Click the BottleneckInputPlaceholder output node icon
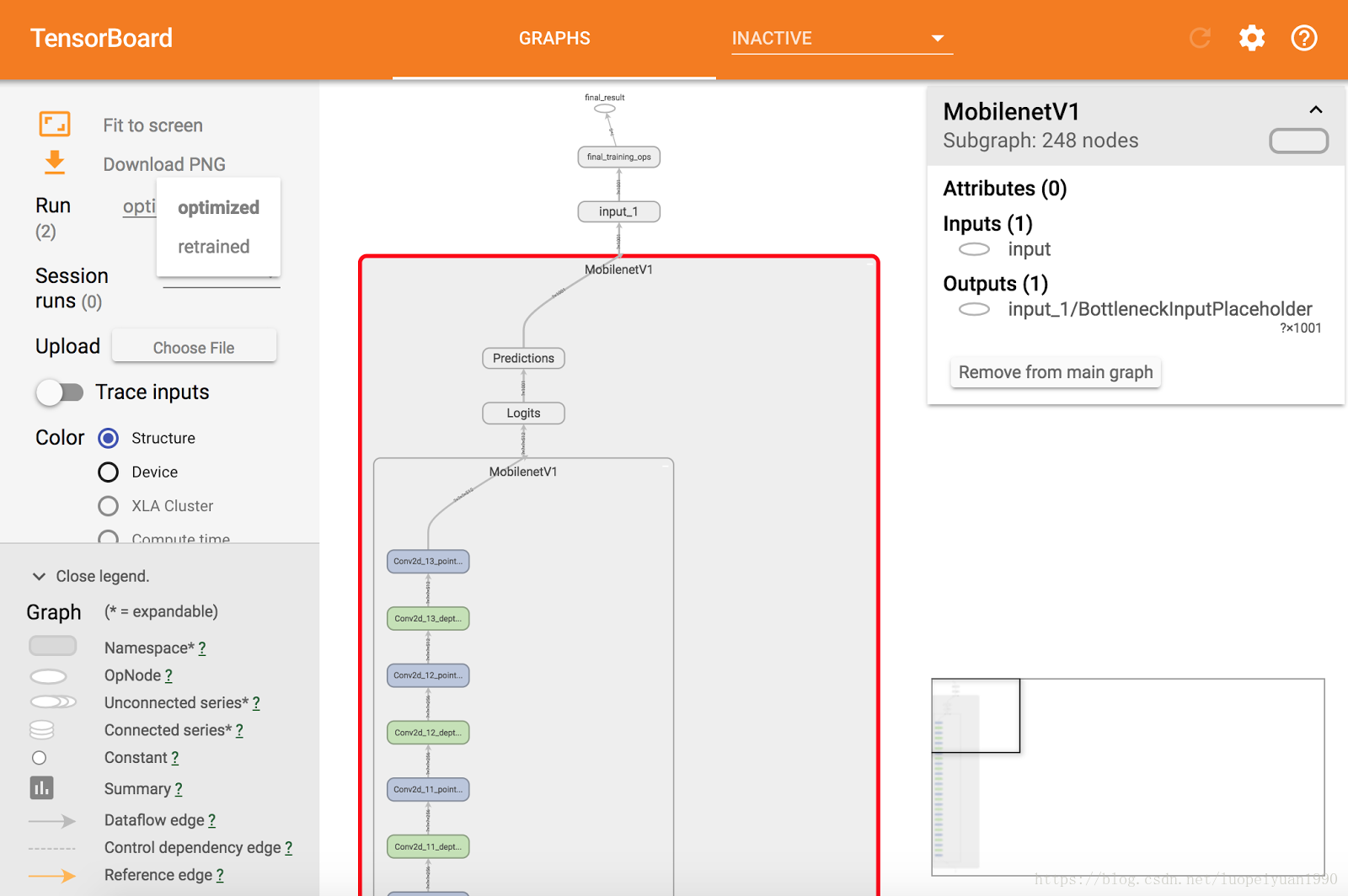1348x896 pixels. [x=974, y=309]
